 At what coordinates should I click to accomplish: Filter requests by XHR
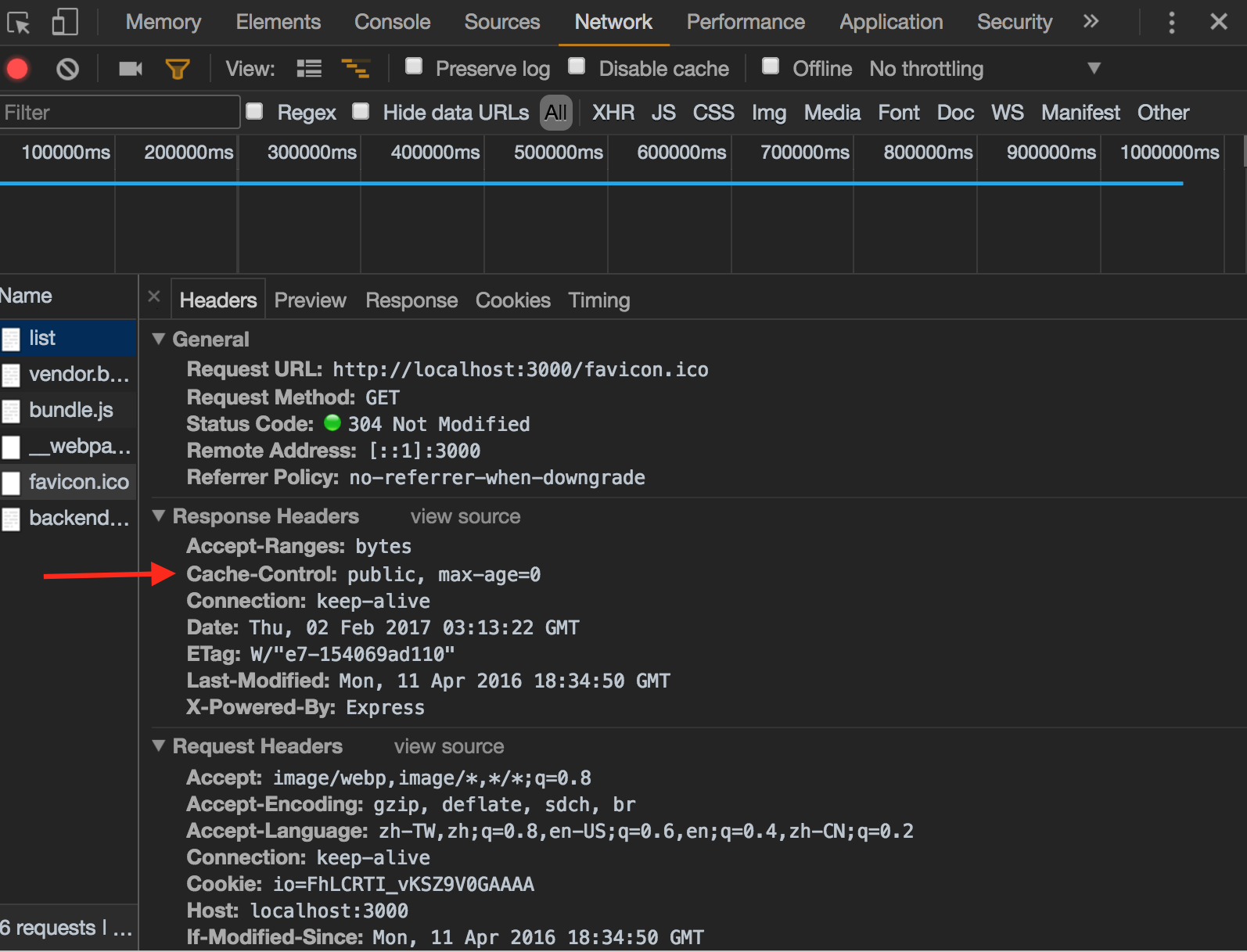[x=613, y=113]
